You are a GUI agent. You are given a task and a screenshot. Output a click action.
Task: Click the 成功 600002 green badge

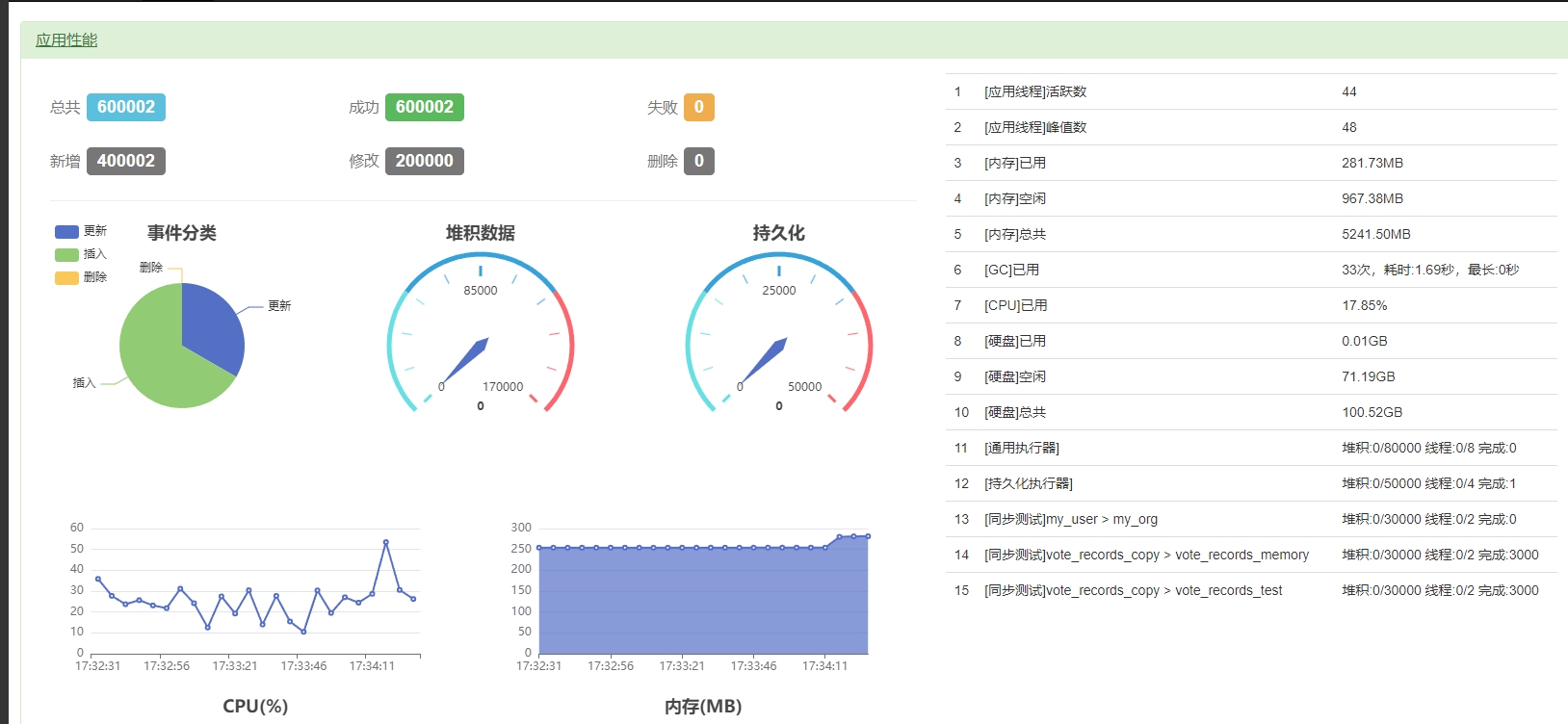425,107
